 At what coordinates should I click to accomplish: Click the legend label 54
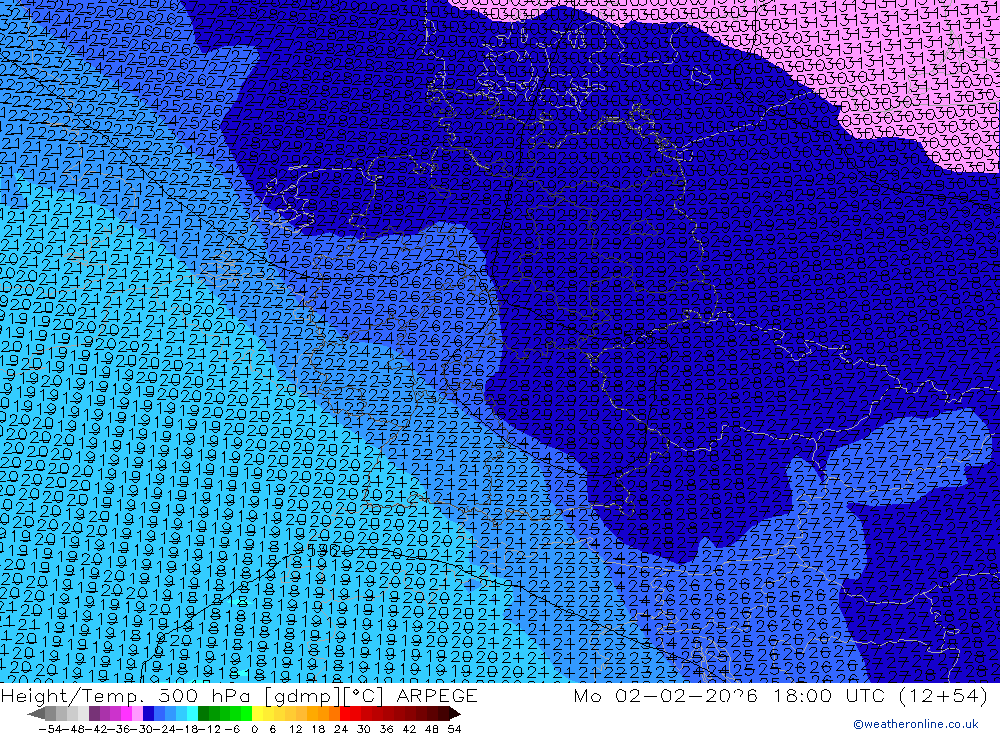[x=454, y=729]
